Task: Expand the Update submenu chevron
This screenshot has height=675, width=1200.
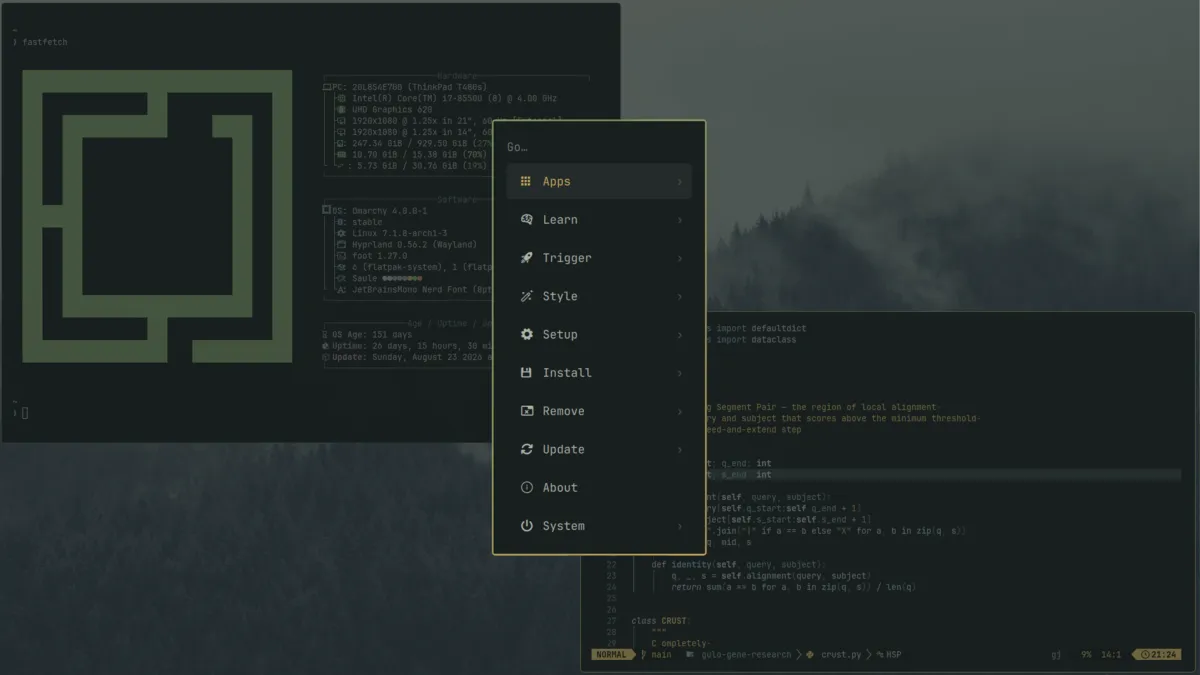Action: (x=680, y=449)
